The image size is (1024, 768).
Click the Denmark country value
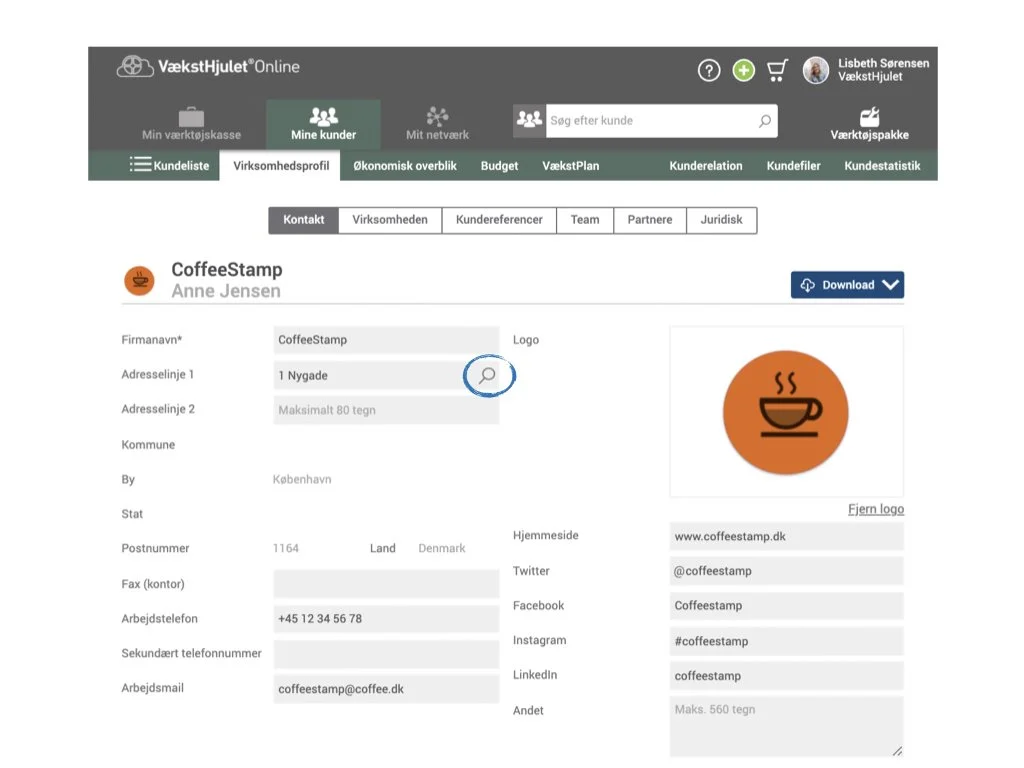(x=441, y=548)
